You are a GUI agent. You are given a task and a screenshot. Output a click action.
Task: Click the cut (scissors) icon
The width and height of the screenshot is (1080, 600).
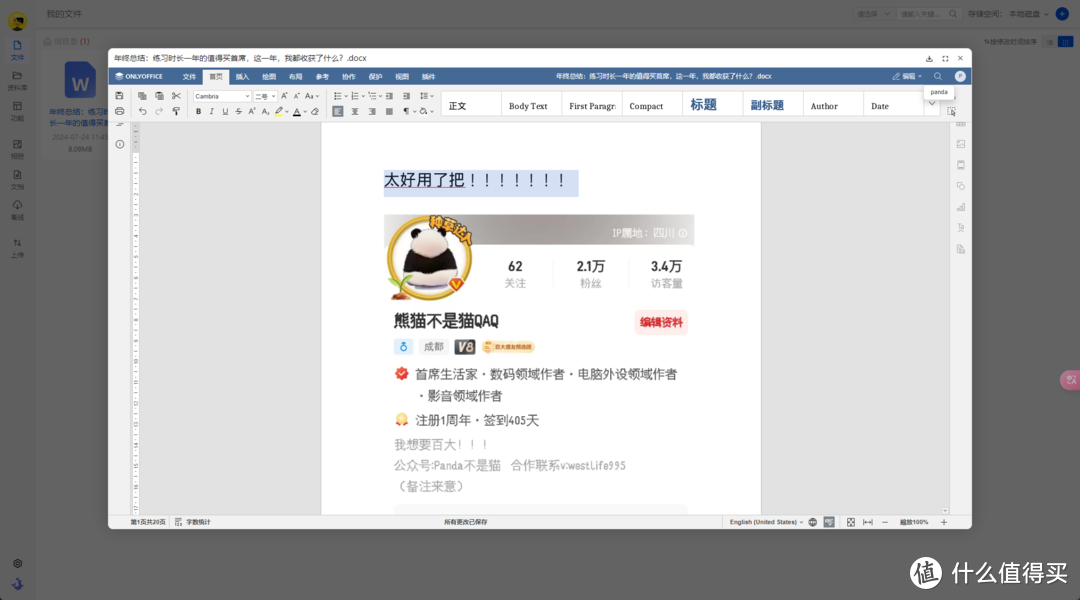pyautogui.click(x=176, y=96)
